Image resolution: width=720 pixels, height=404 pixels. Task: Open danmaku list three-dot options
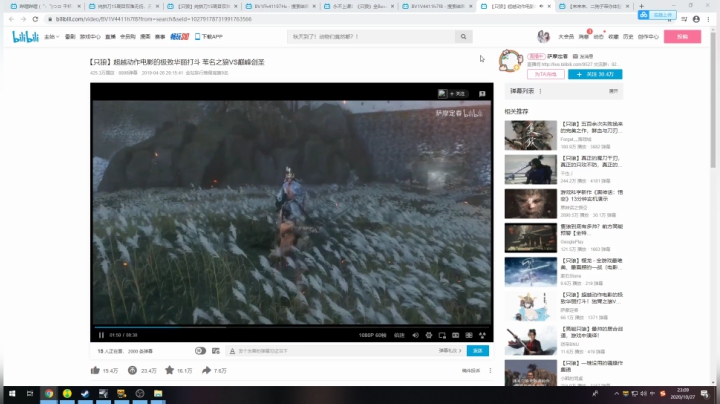click(540, 91)
